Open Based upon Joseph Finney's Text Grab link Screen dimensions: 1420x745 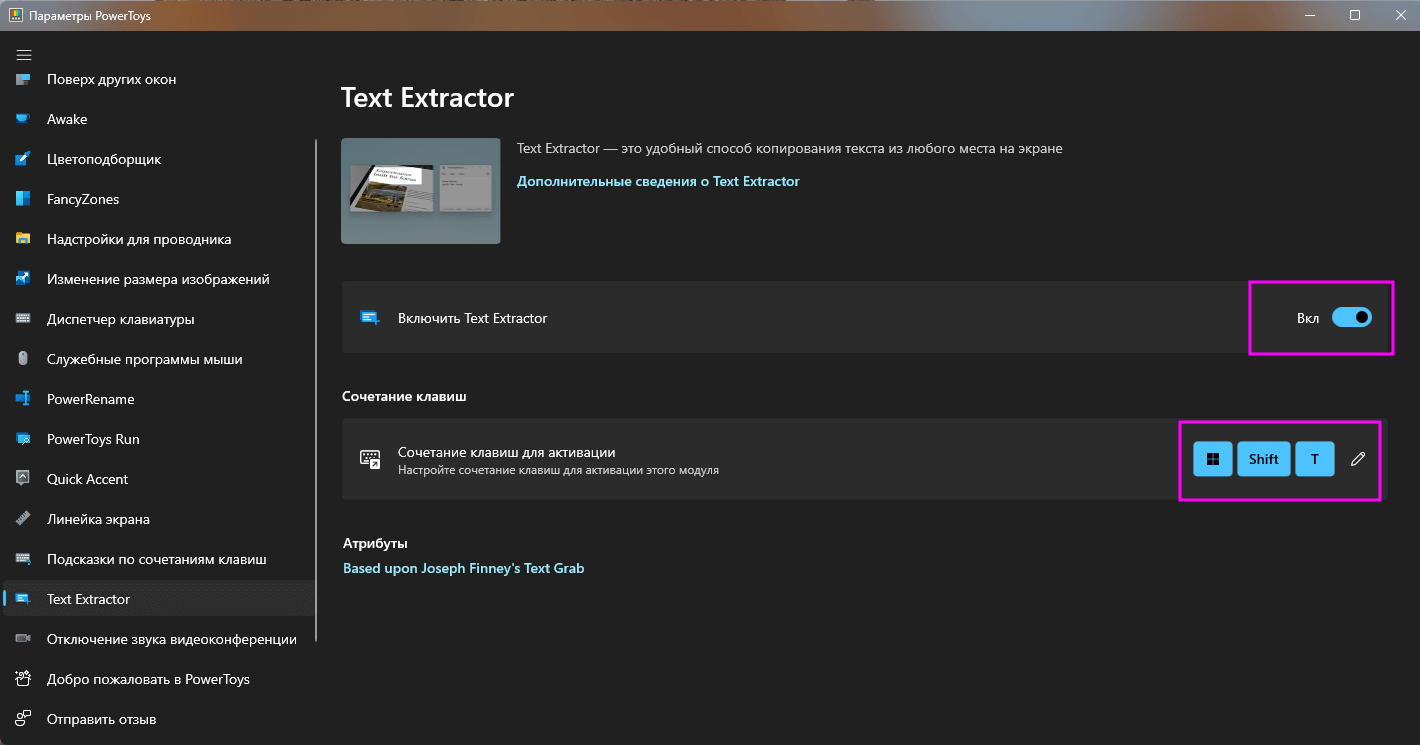(x=463, y=568)
